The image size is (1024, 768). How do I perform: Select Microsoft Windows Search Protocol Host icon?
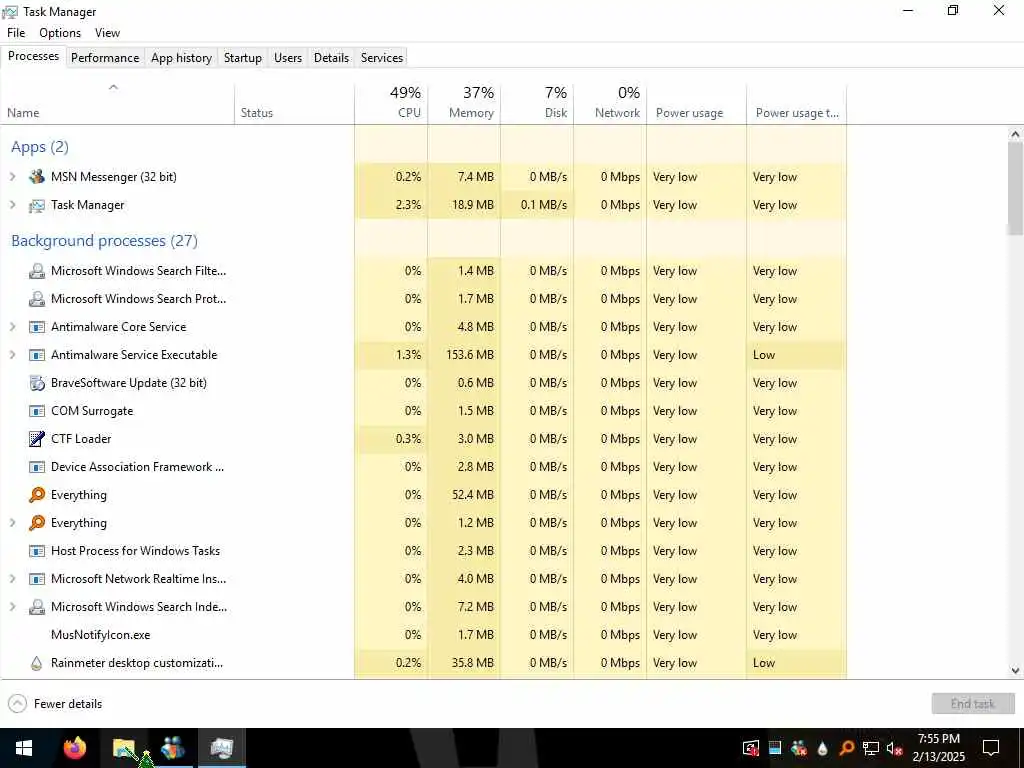pyautogui.click(x=37, y=299)
